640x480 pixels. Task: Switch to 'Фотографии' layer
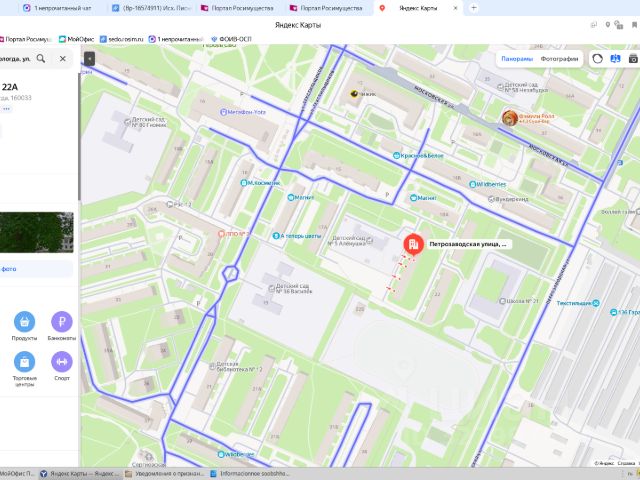559,59
